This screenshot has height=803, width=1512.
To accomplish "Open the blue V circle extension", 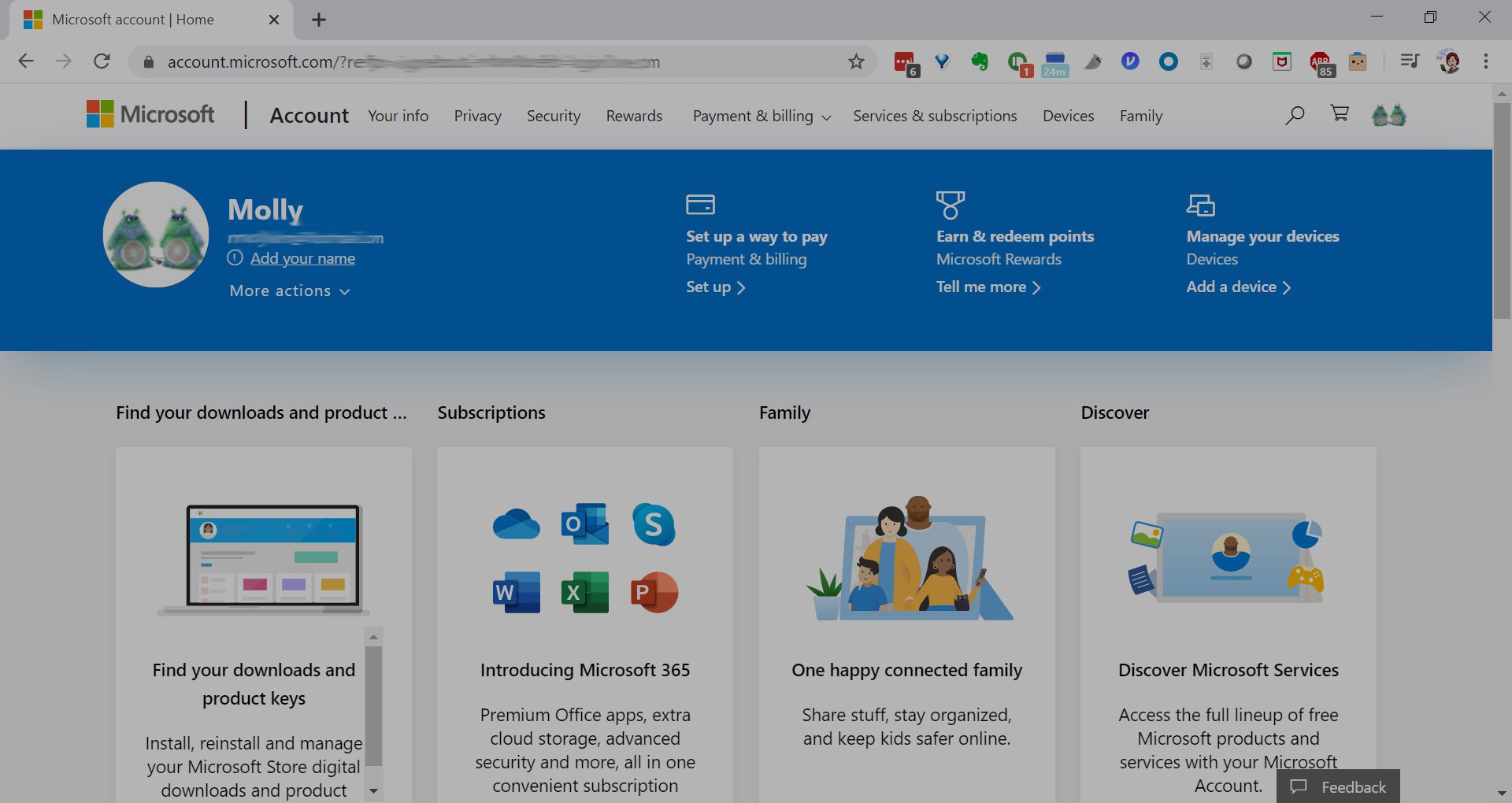I will coord(1130,61).
